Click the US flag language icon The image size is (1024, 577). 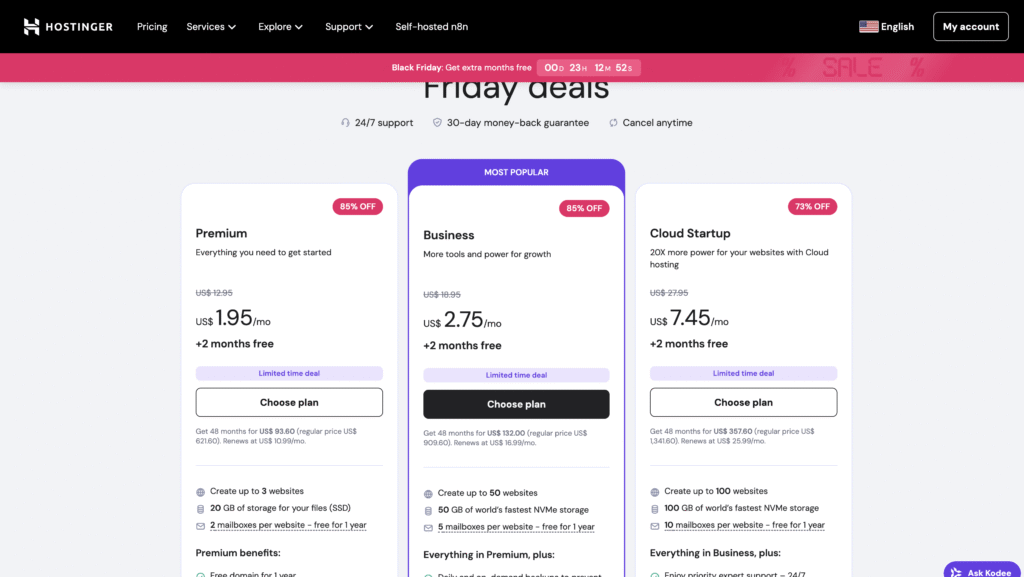[x=868, y=27]
